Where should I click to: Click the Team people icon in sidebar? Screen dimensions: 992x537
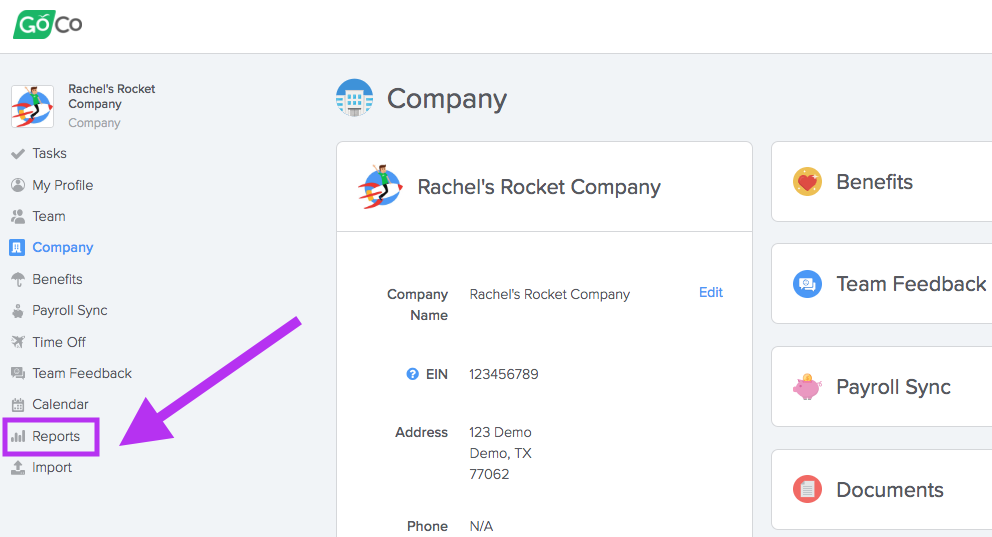click(x=18, y=216)
